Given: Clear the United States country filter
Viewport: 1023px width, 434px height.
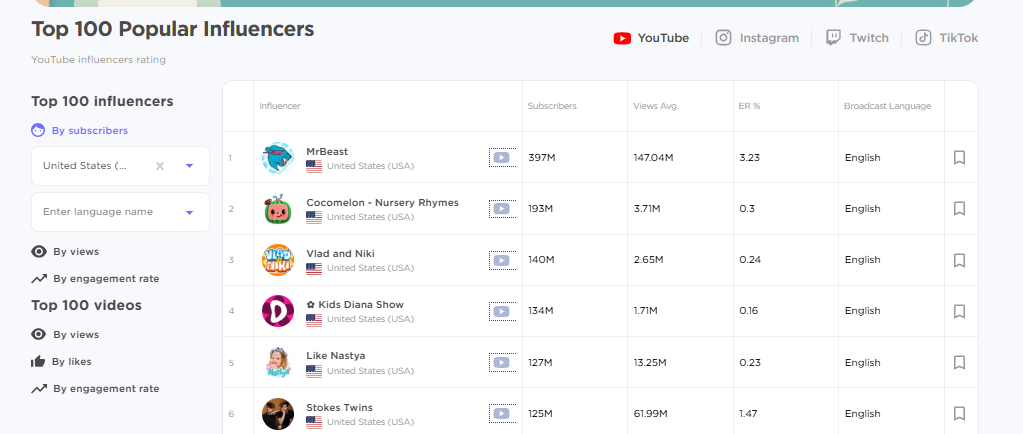Looking at the screenshot, I should point(160,166).
